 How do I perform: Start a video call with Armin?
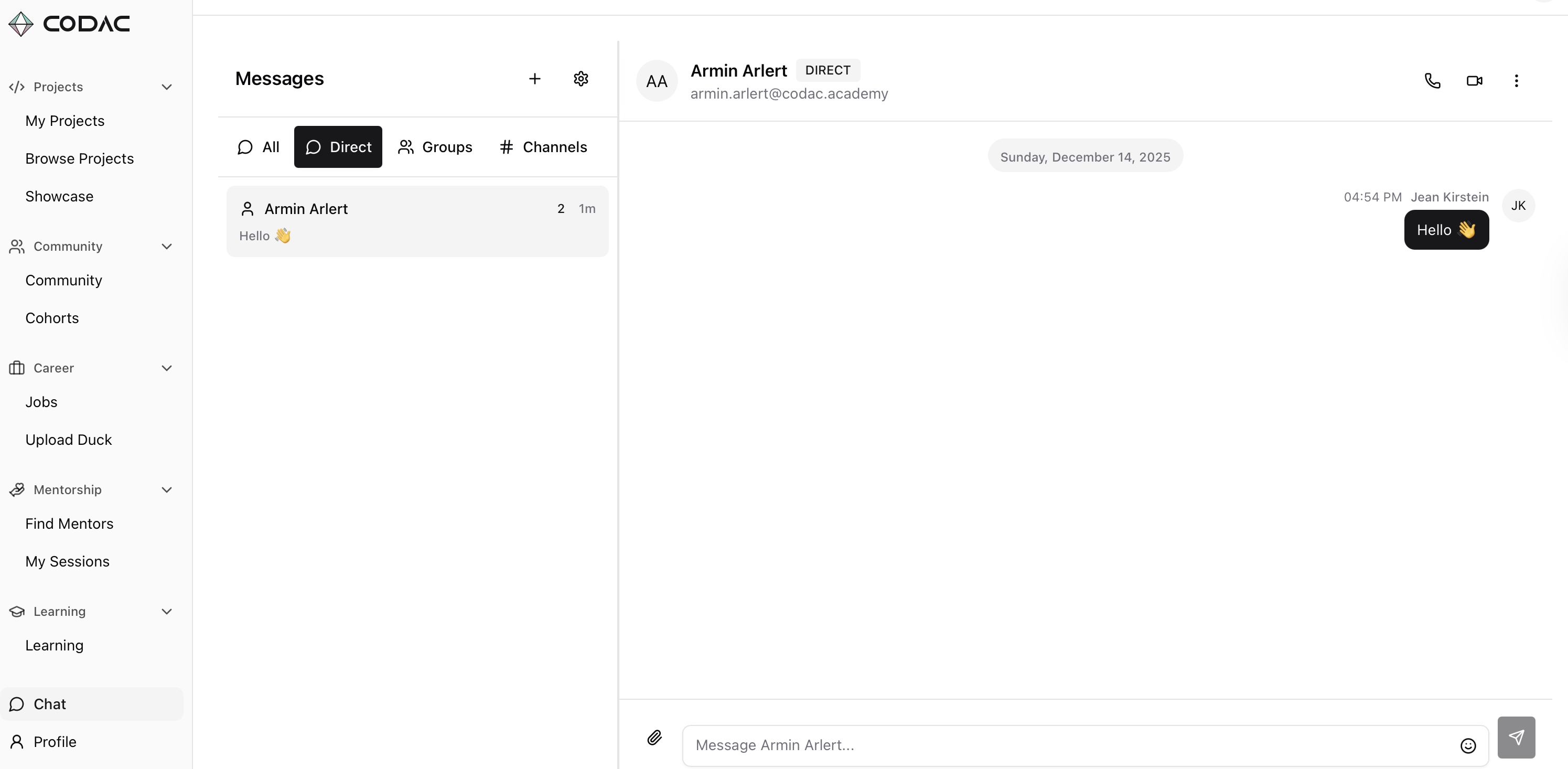pyautogui.click(x=1474, y=80)
